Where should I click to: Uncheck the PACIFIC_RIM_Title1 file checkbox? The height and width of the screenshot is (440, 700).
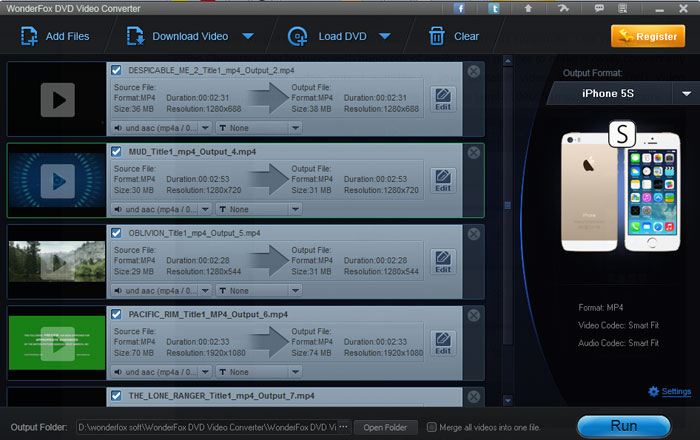click(116, 314)
